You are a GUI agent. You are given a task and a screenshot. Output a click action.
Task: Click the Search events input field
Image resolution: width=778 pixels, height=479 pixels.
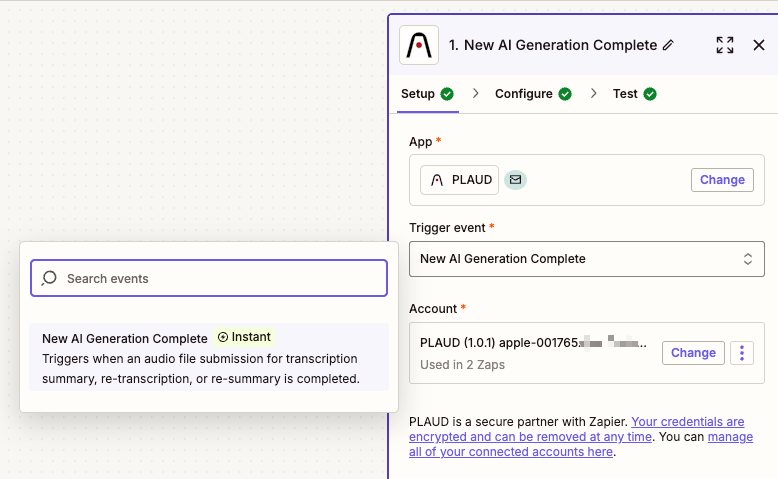click(x=209, y=278)
